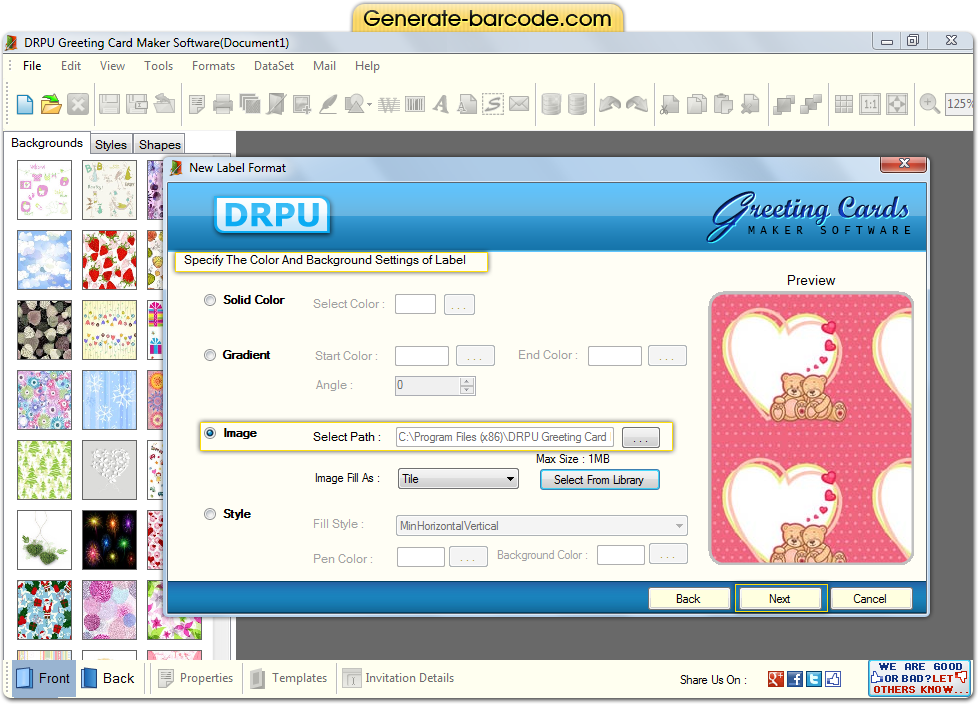Open the DataSet menu
Screen dimensions: 978x704
(x=274, y=66)
